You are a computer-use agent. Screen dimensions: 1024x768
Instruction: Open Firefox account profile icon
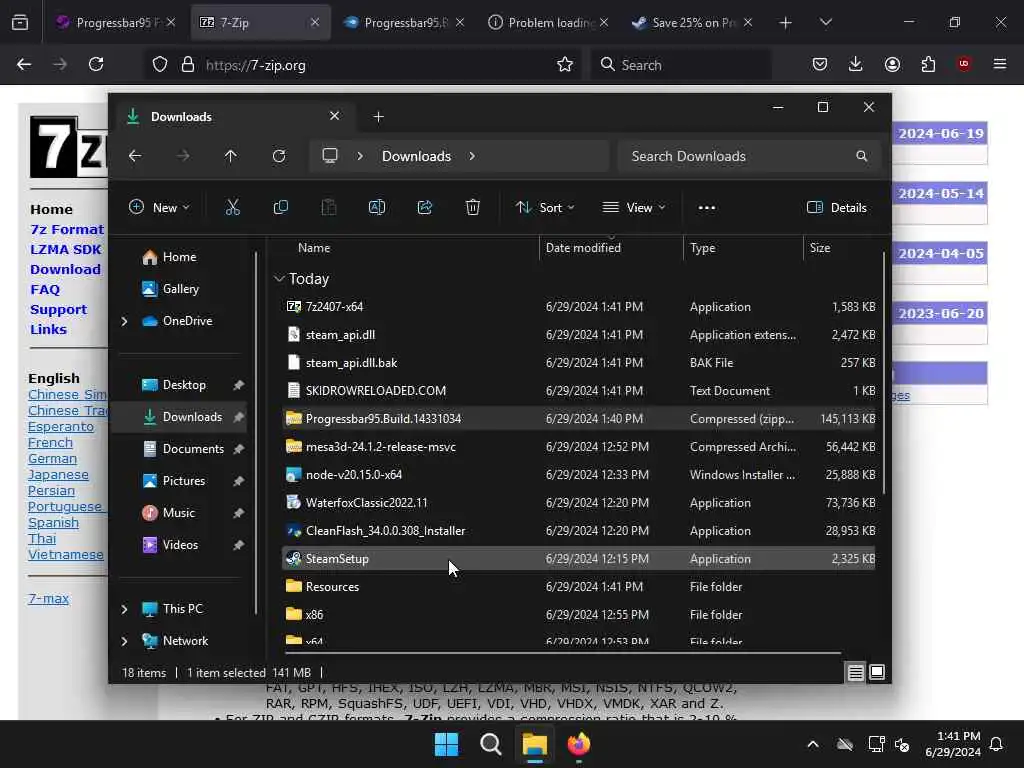(892, 64)
